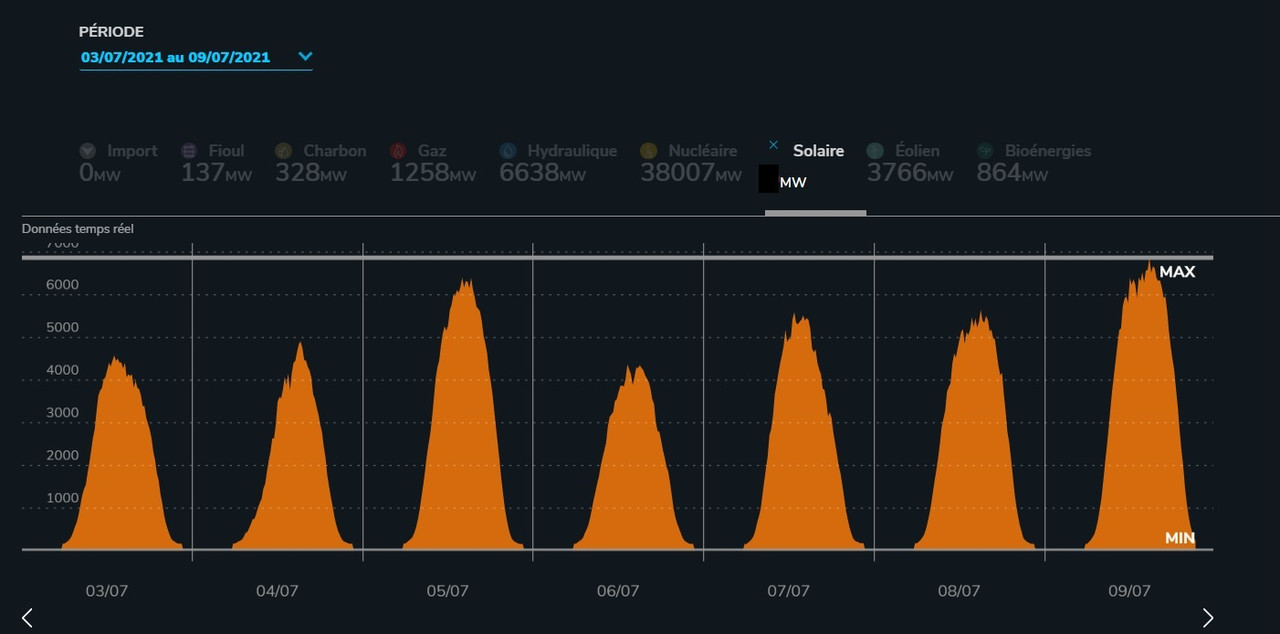Image resolution: width=1280 pixels, height=634 pixels.
Task: Click the MAX line marker label
Action: 1177,271
